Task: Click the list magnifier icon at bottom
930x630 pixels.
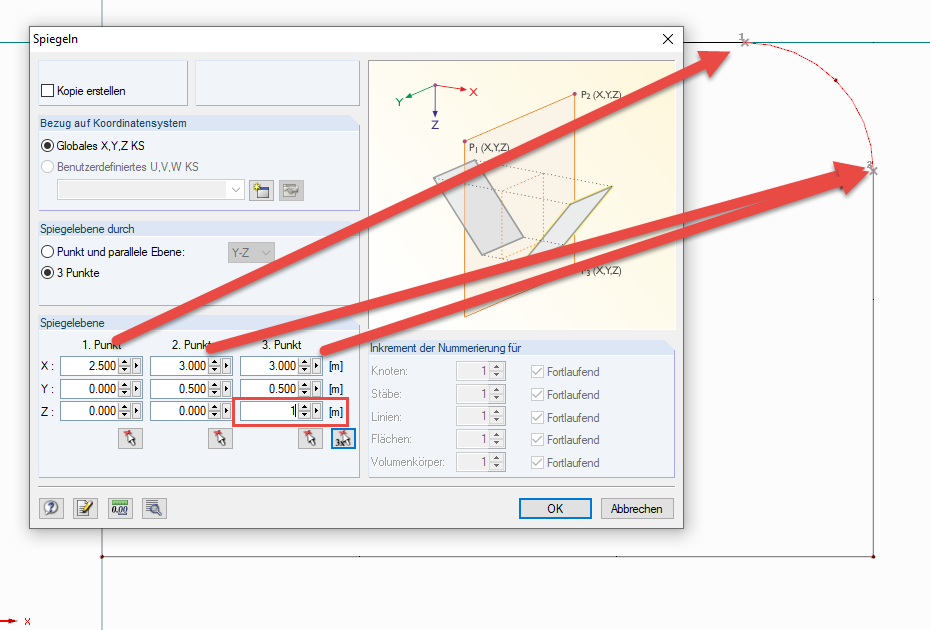Action: [x=154, y=508]
